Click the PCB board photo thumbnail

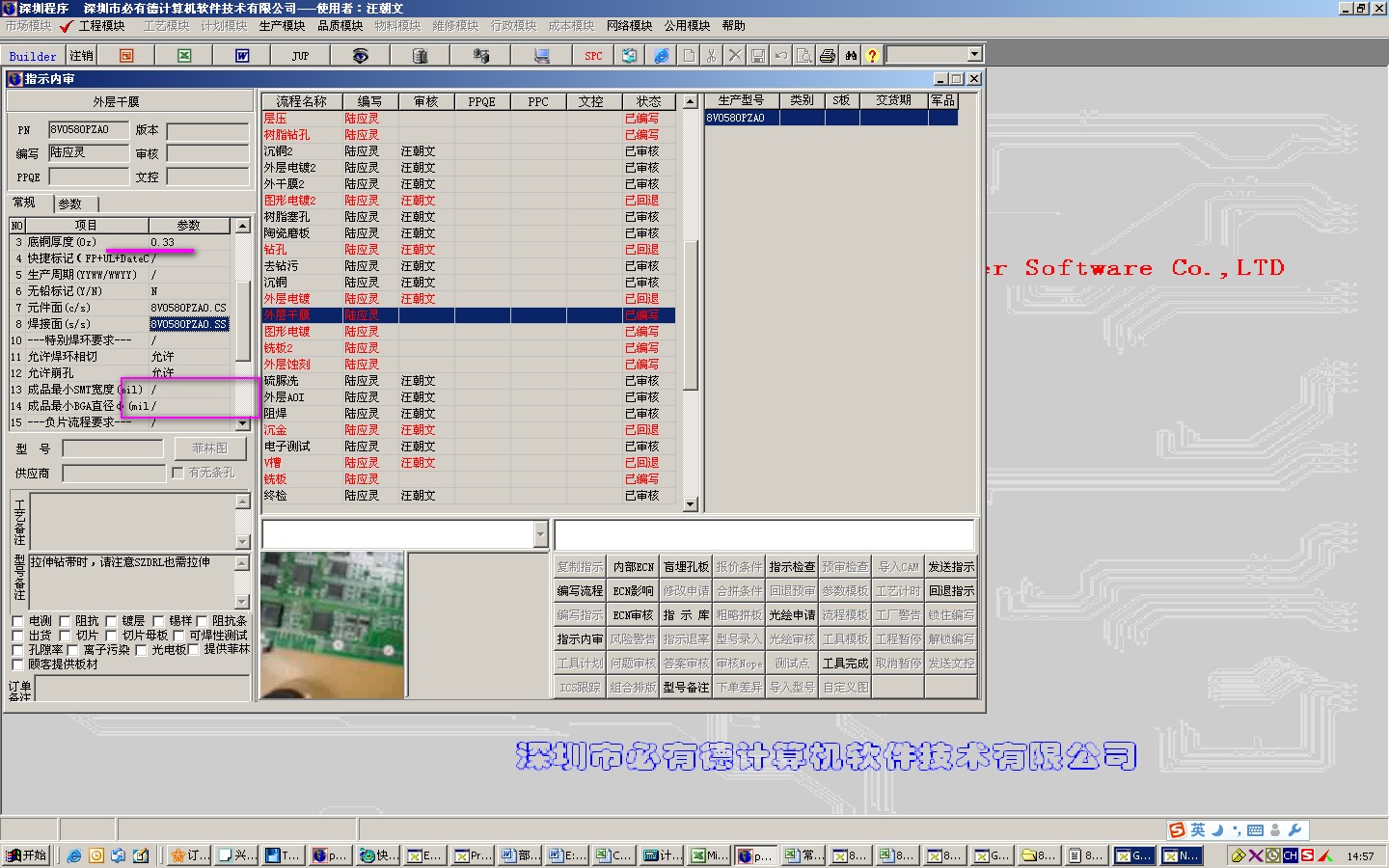pyautogui.click(x=333, y=625)
